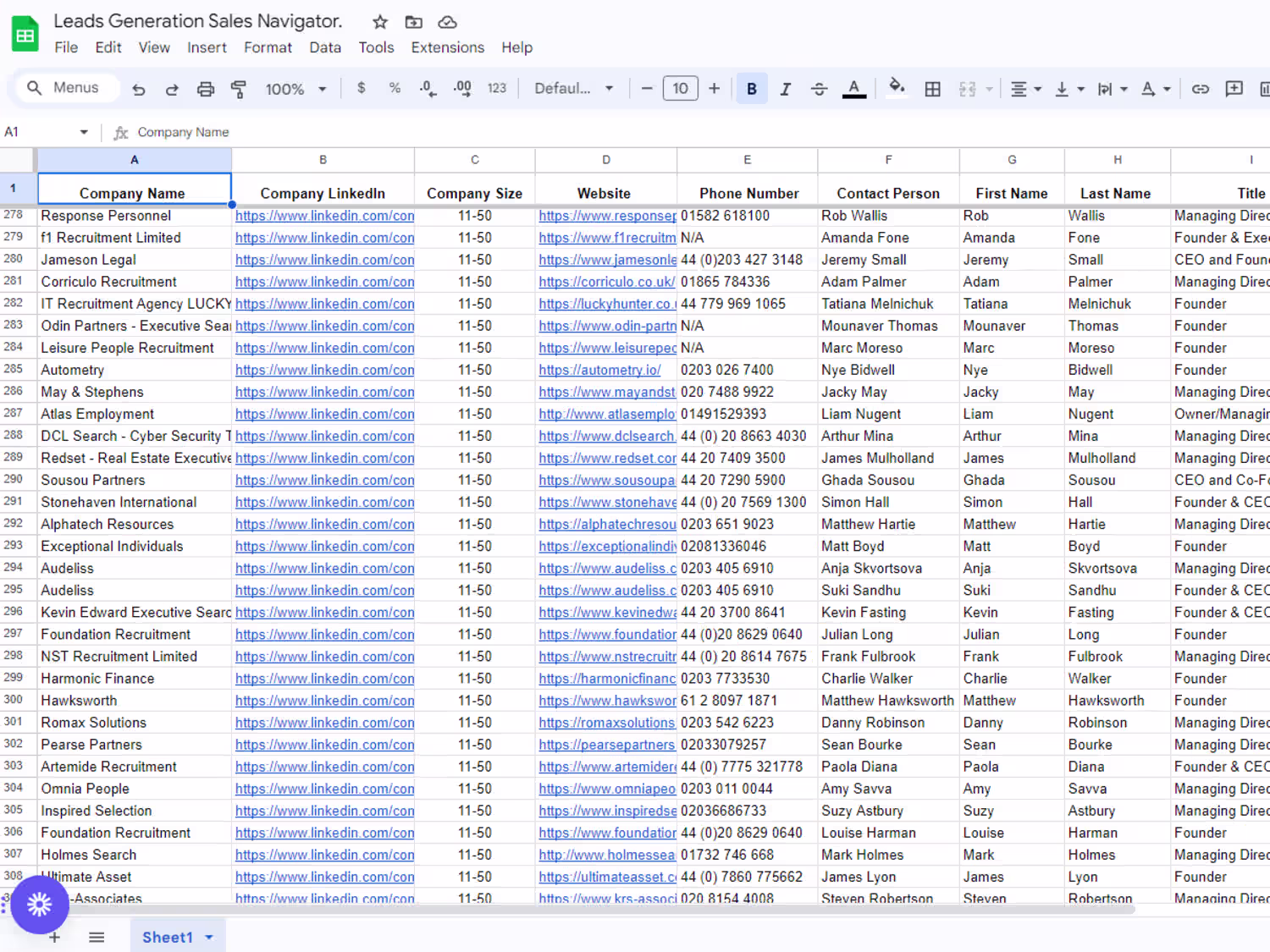The image size is (1270, 952).
Task: Toggle Strikethrough formatting button
Action: (x=819, y=89)
